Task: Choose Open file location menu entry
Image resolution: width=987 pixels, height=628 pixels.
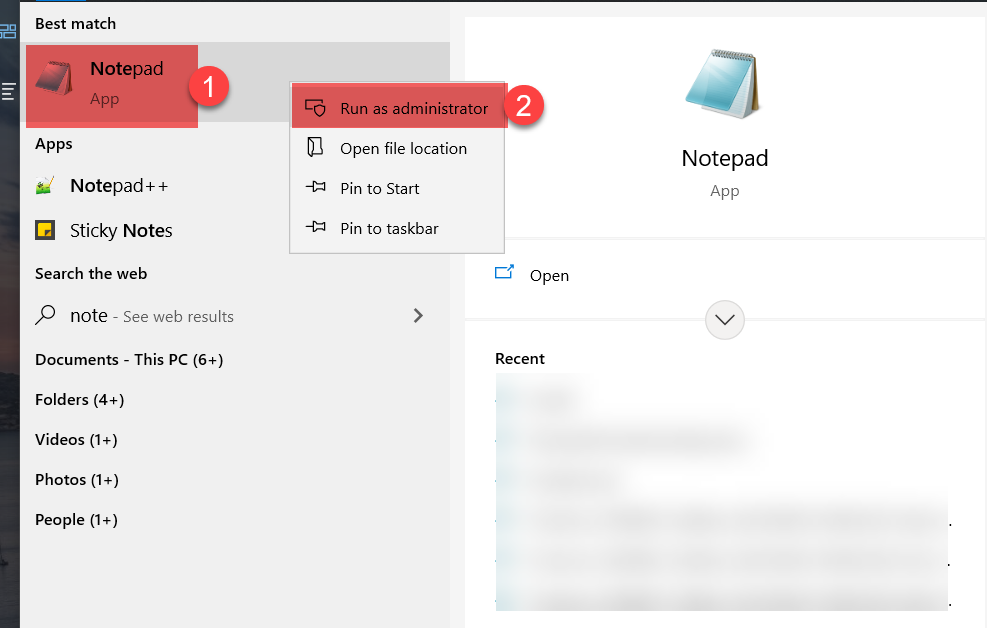Action: 397,149
